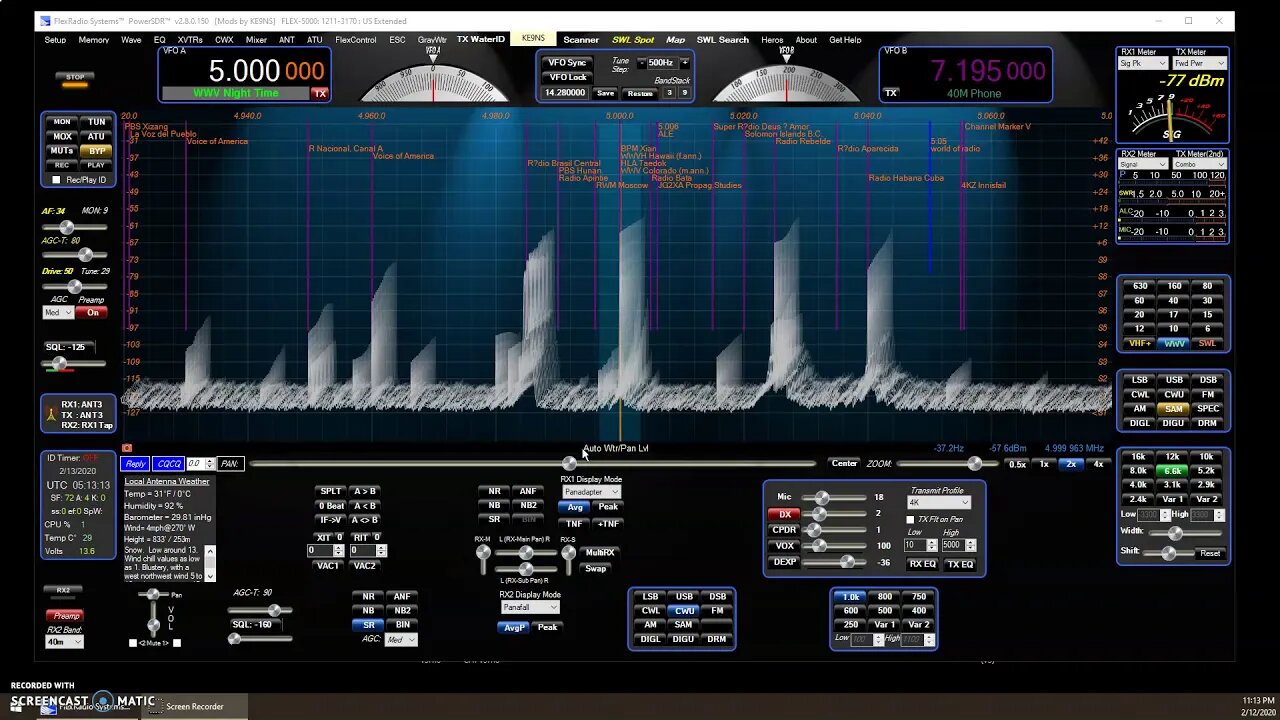
Task: Toggle the SPLT split button
Action: pos(331,491)
